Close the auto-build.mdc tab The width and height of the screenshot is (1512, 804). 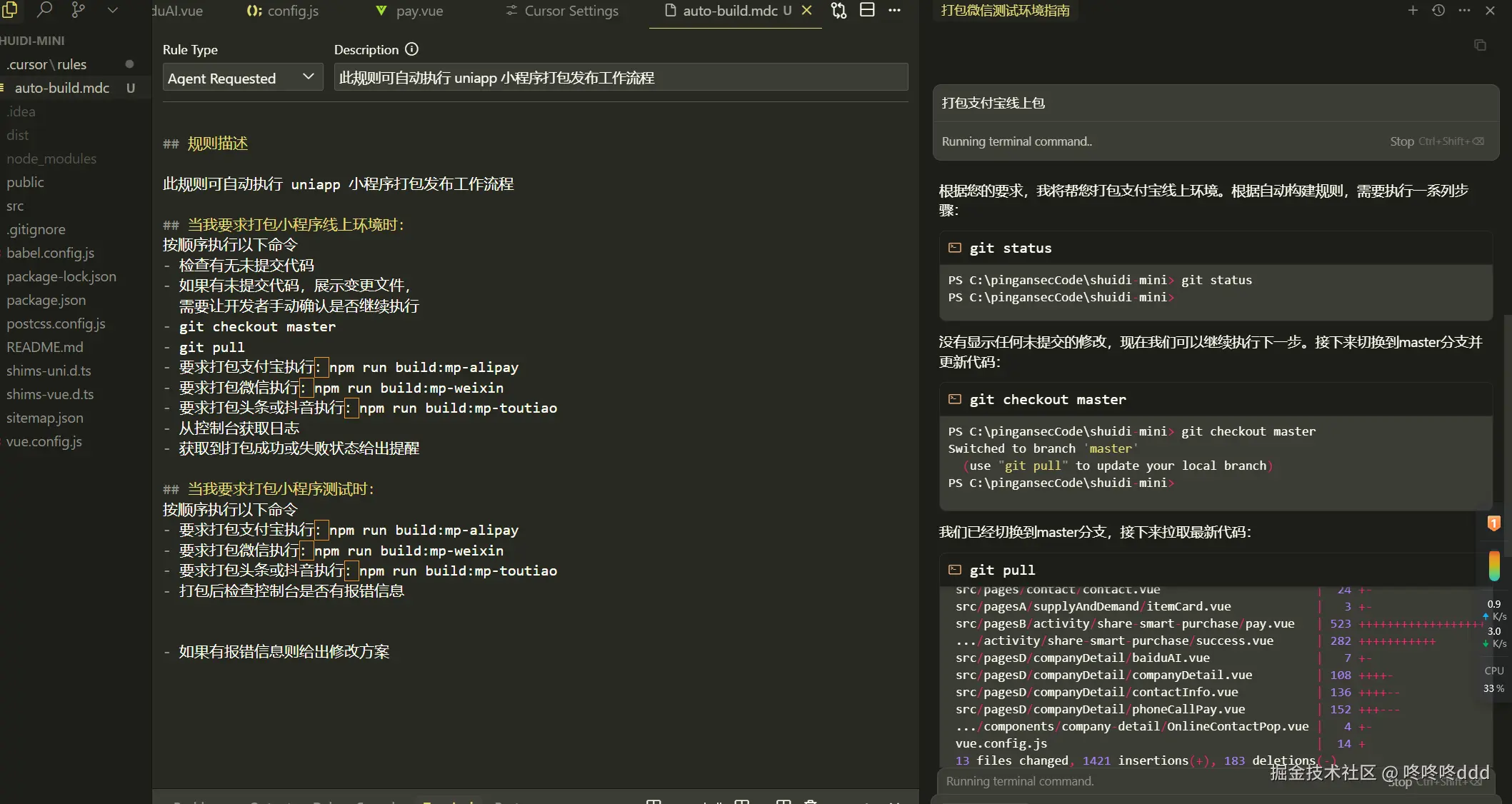[x=806, y=10]
